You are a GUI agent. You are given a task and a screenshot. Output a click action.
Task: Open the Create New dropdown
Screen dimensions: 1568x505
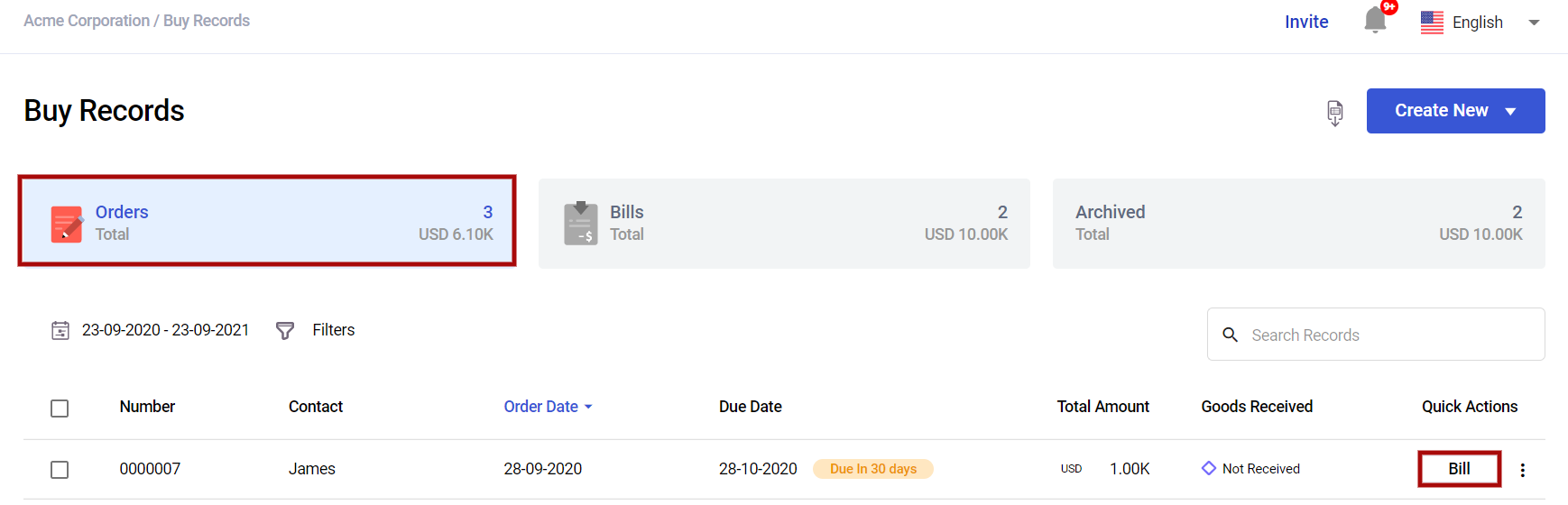click(x=1455, y=111)
